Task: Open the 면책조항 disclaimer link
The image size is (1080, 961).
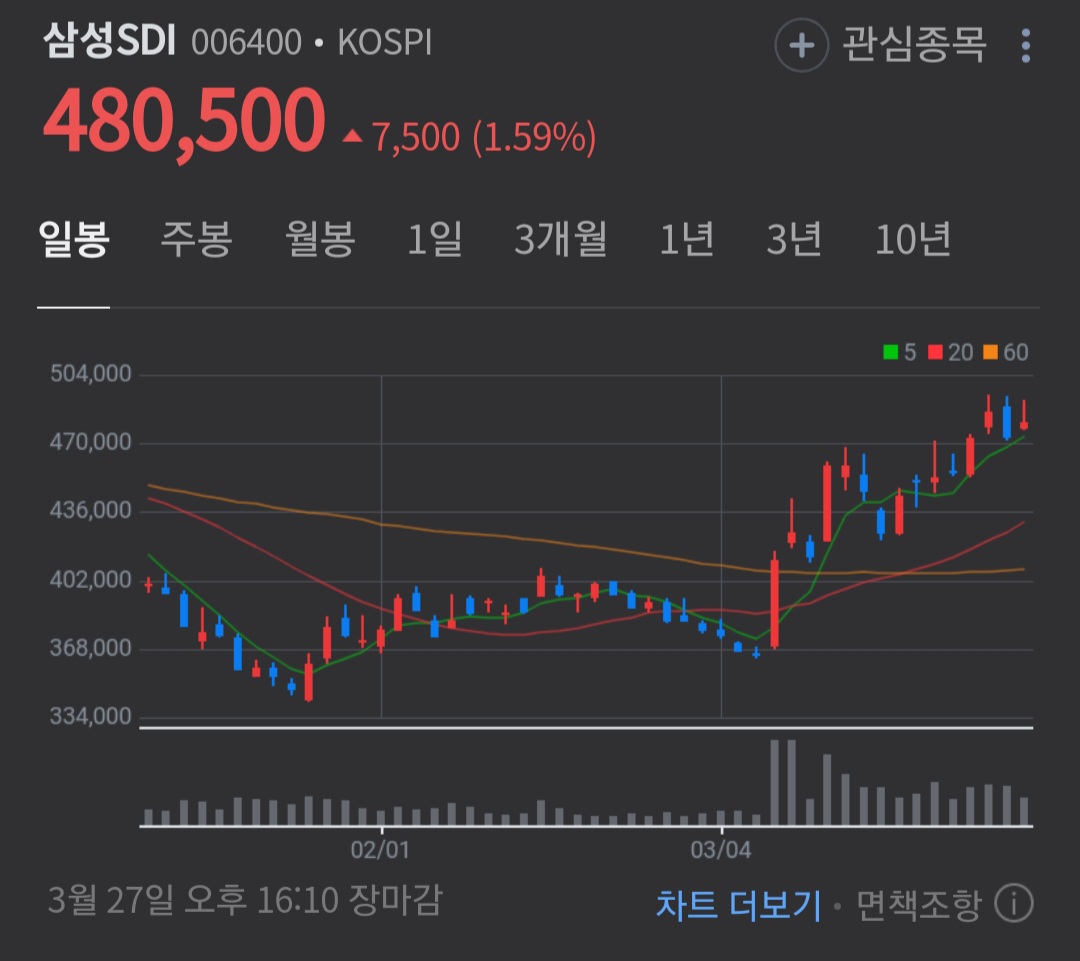Action: (x=918, y=904)
